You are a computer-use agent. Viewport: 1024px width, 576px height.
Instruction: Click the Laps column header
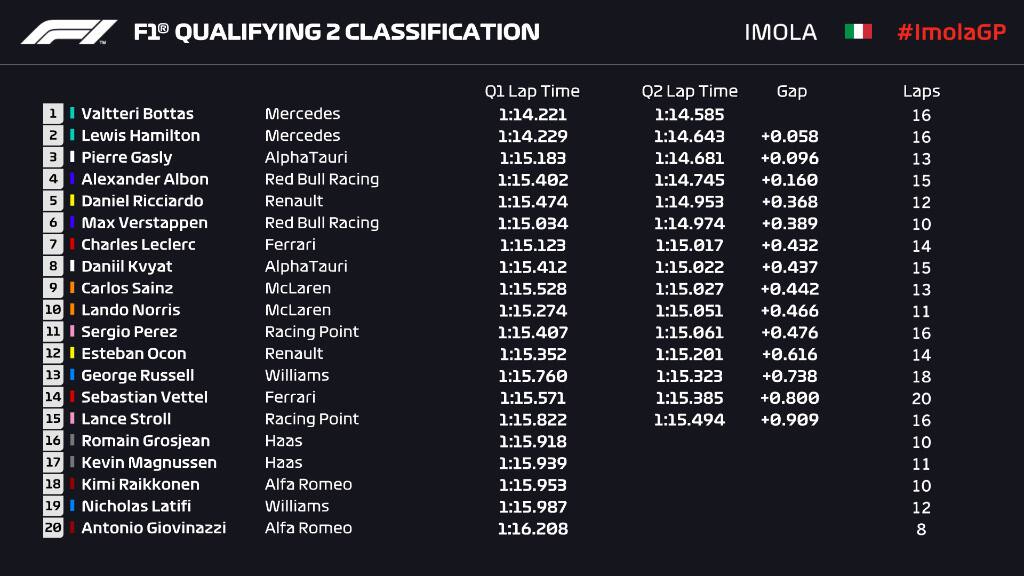coord(921,91)
